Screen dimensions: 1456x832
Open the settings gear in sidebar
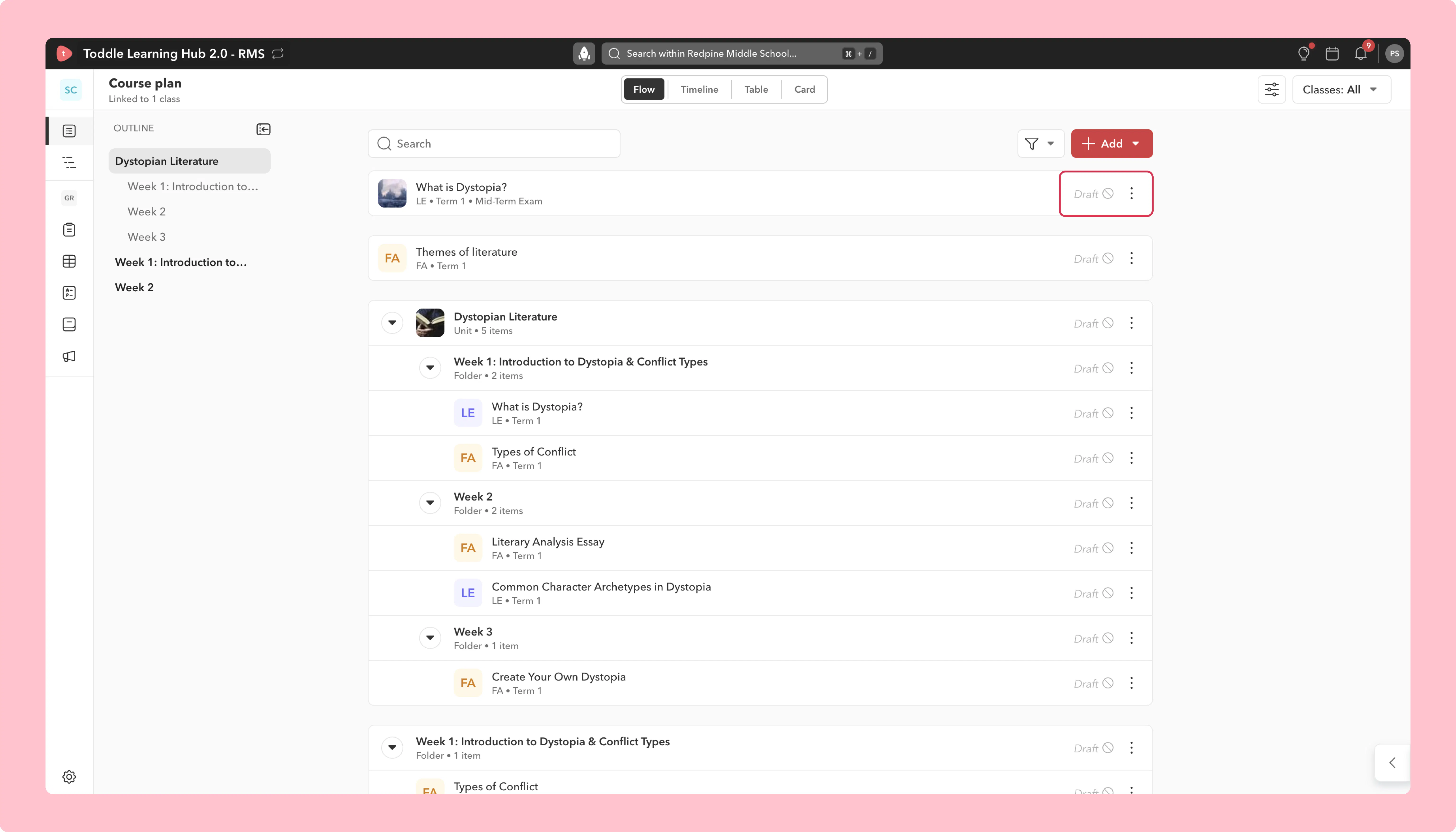click(69, 777)
